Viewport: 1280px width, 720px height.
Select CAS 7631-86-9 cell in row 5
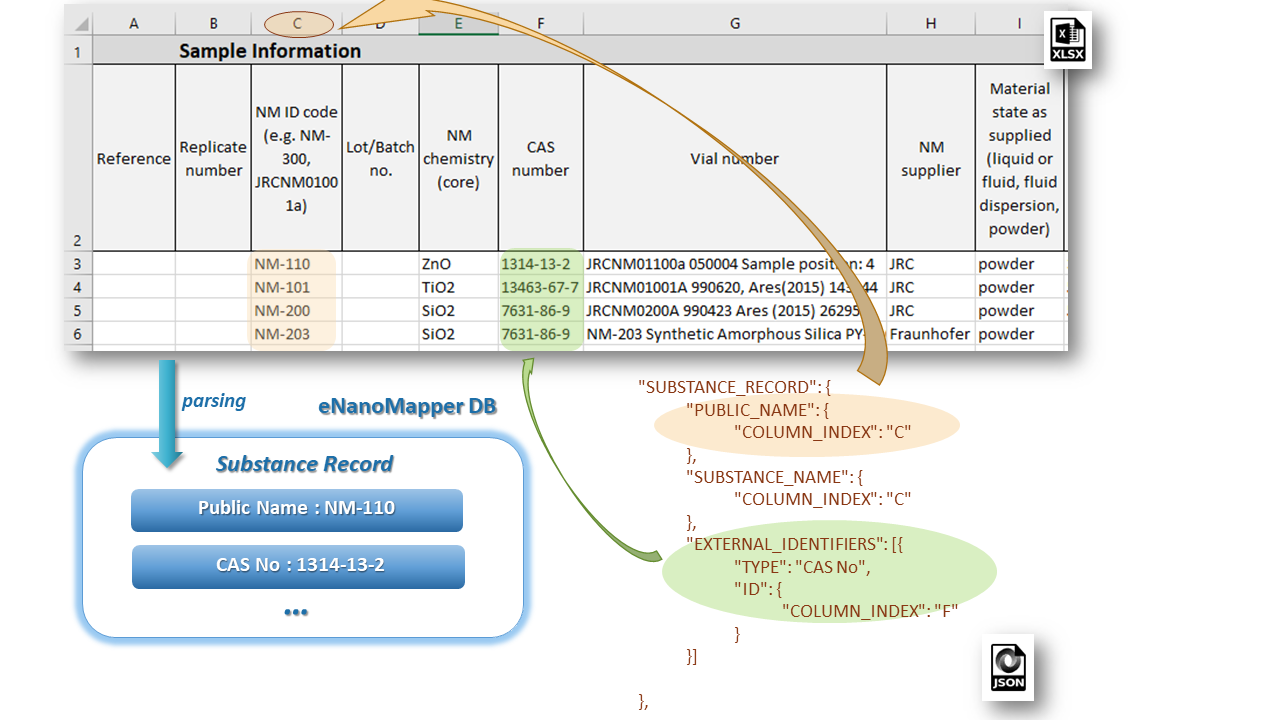pos(541,310)
